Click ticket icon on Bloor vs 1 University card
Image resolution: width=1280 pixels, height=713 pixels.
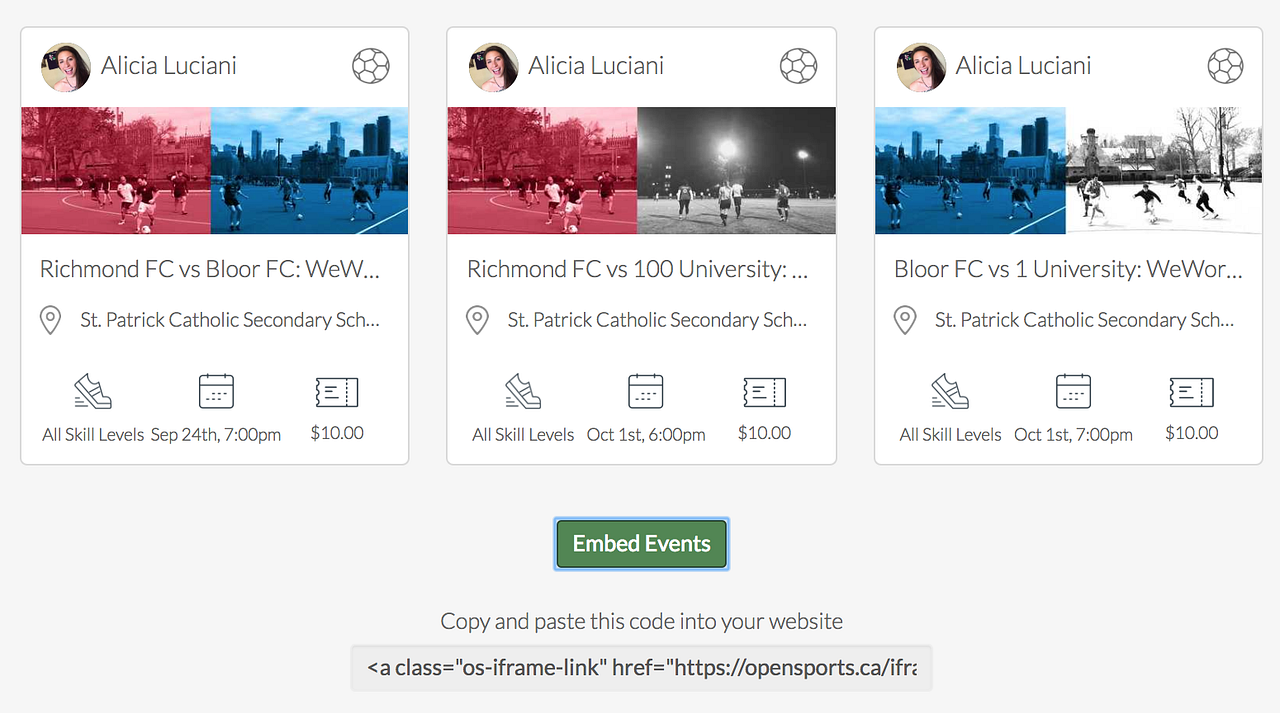click(1192, 392)
